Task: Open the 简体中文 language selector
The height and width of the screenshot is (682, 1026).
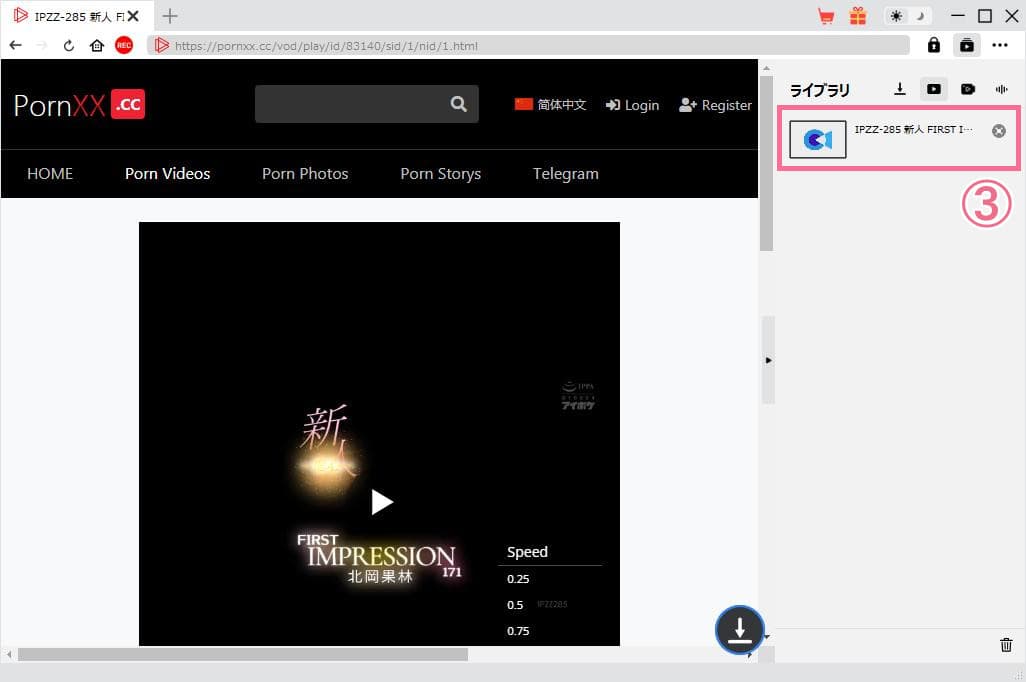Action: tap(550, 105)
